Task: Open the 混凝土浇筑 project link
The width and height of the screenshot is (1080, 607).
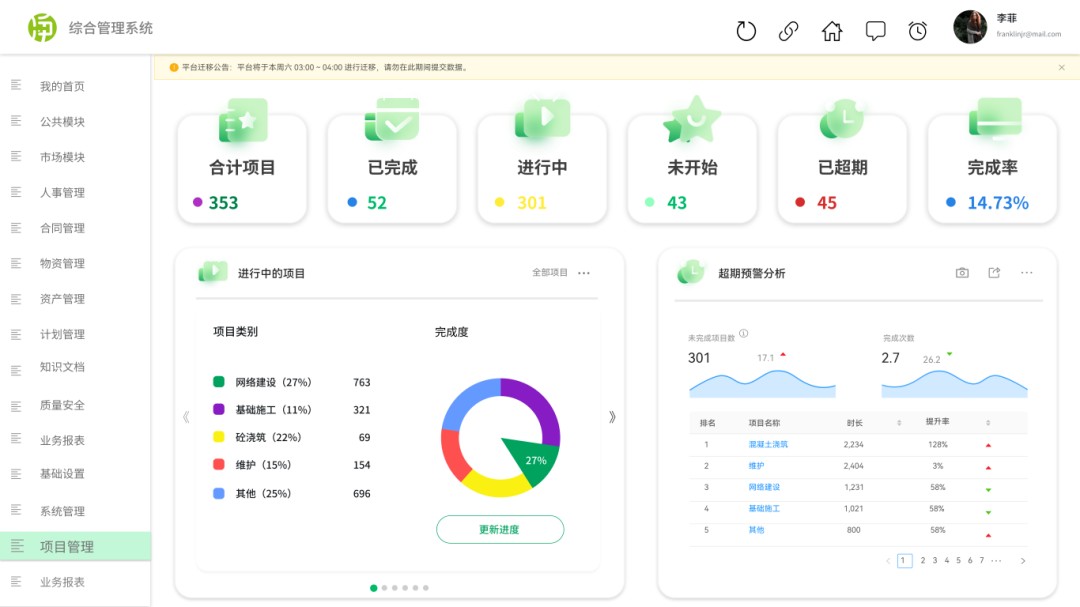Action: (768, 444)
